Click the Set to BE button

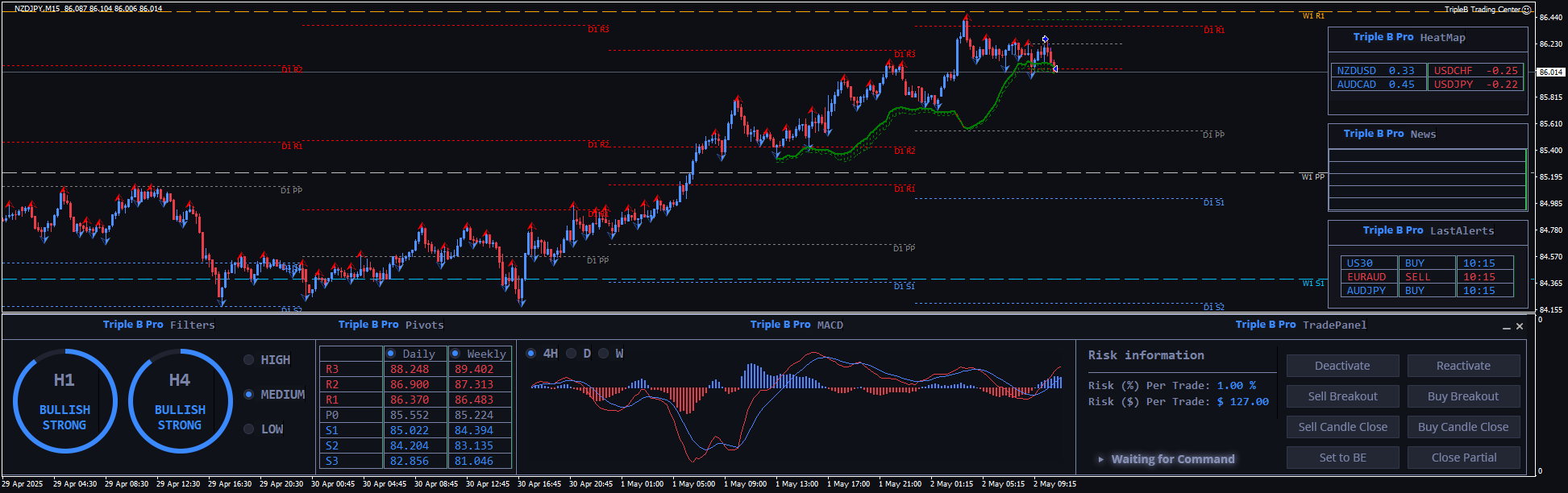click(x=1342, y=458)
